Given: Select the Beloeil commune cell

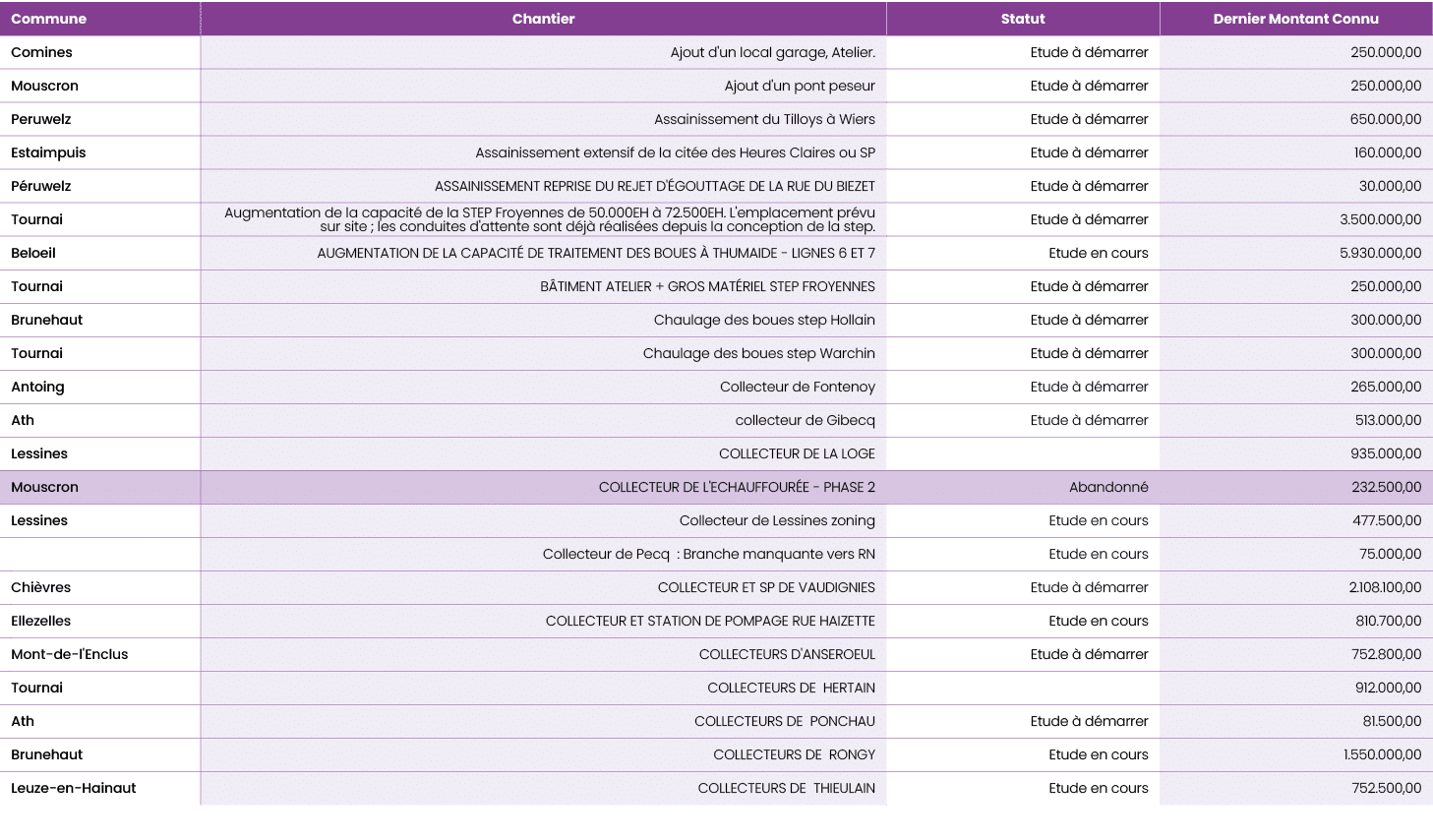Looking at the screenshot, I should (33, 253).
